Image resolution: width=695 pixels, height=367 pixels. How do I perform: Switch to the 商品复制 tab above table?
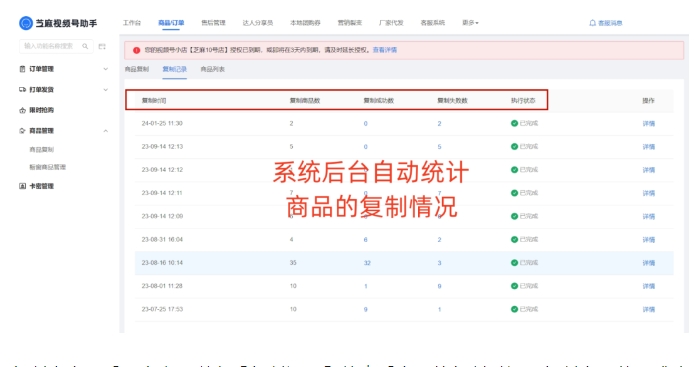[x=137, y=69]
